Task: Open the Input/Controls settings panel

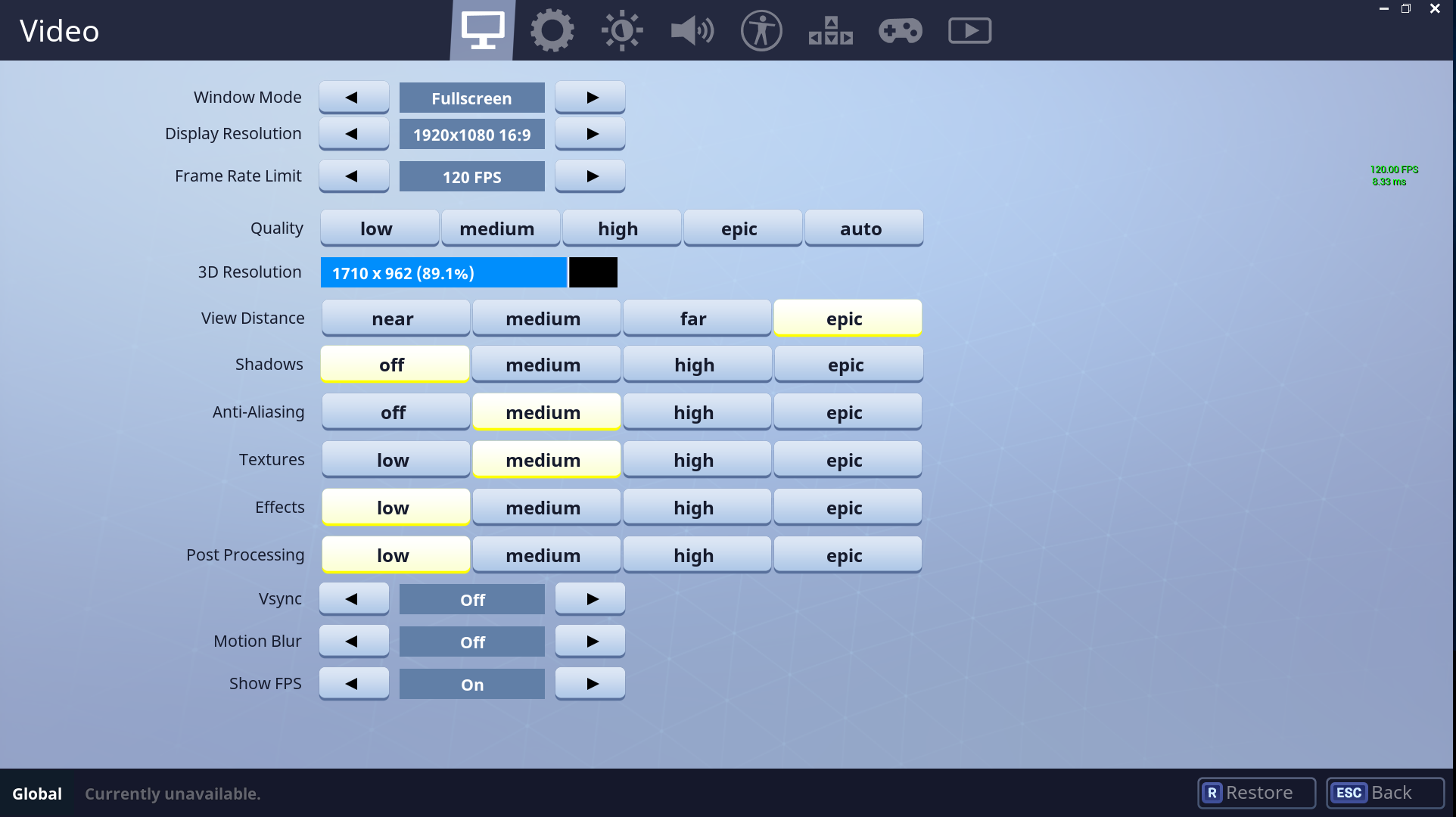Action: [827, 30]
